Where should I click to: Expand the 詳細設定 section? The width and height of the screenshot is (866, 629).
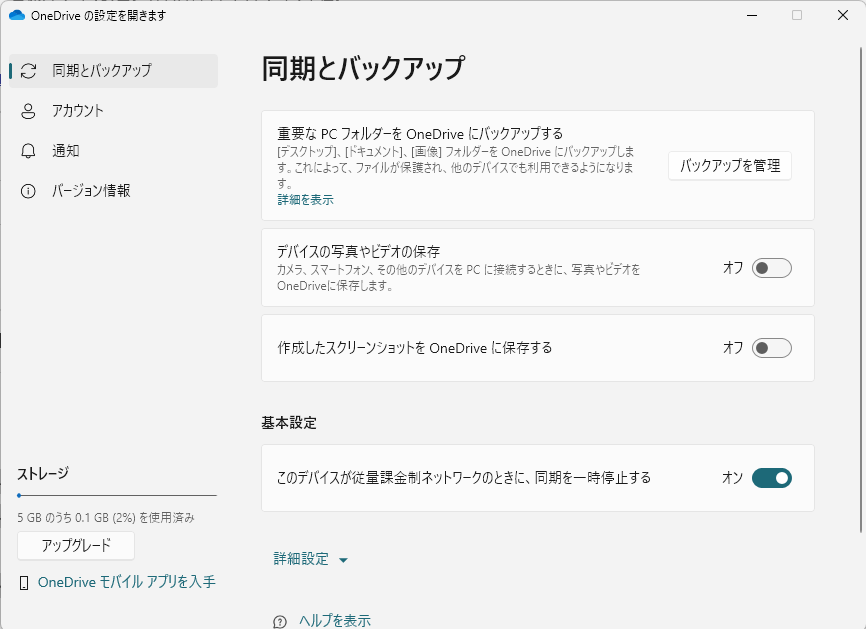[x=310, y=559]
